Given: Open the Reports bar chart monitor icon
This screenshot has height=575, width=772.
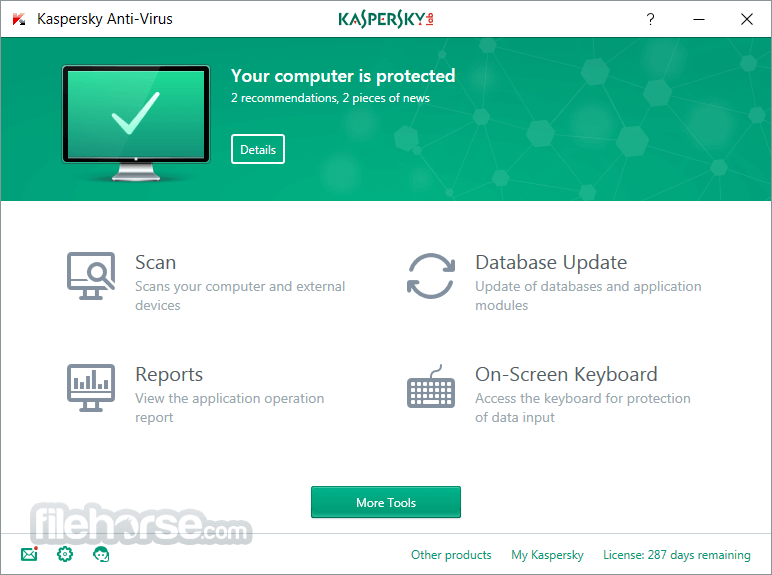Looking at the screenshot, I should 91,388.
